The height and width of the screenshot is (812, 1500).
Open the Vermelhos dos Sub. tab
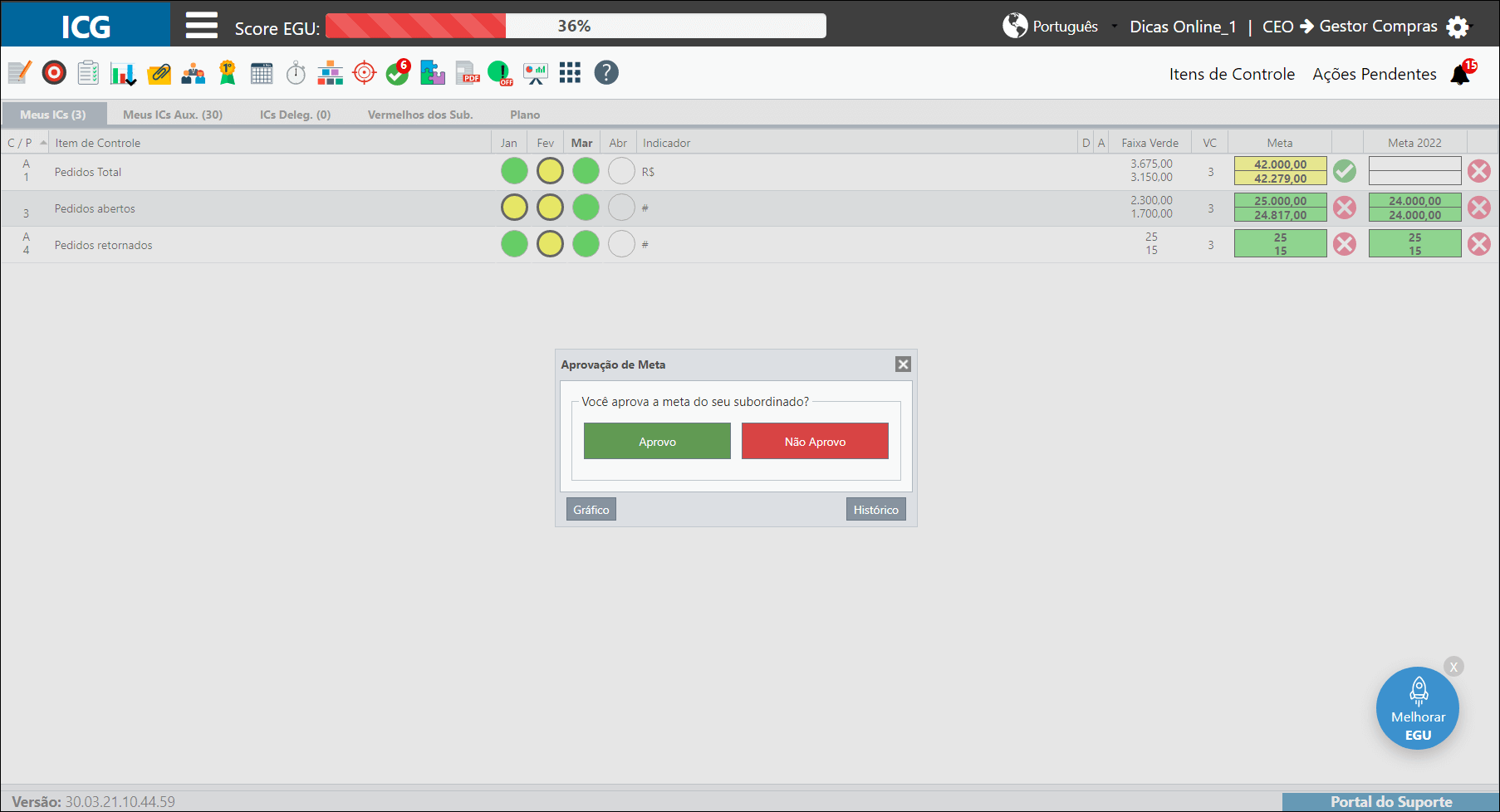pyautogui.click(x=420, y=115)
